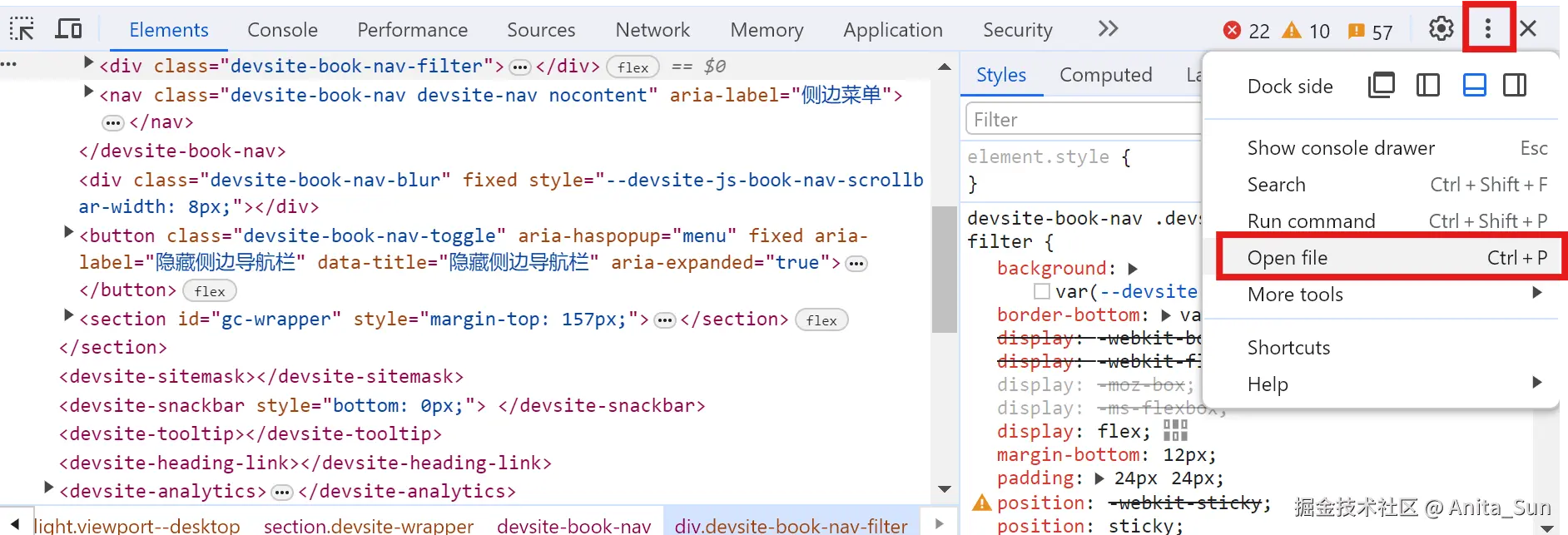Click flex badge on devsite-book-nav-filter div
Viewport: 1568px width, 535px height.
tap(633, 67)
